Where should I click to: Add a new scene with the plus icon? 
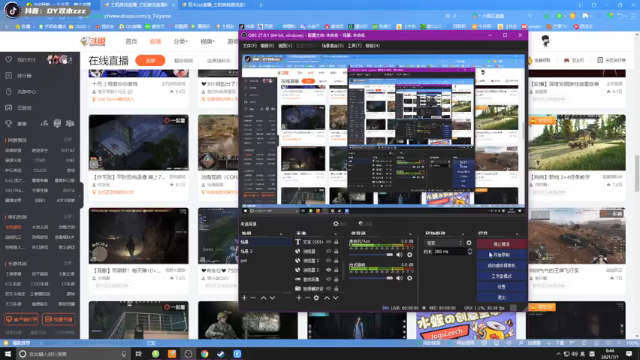point(244,298)
